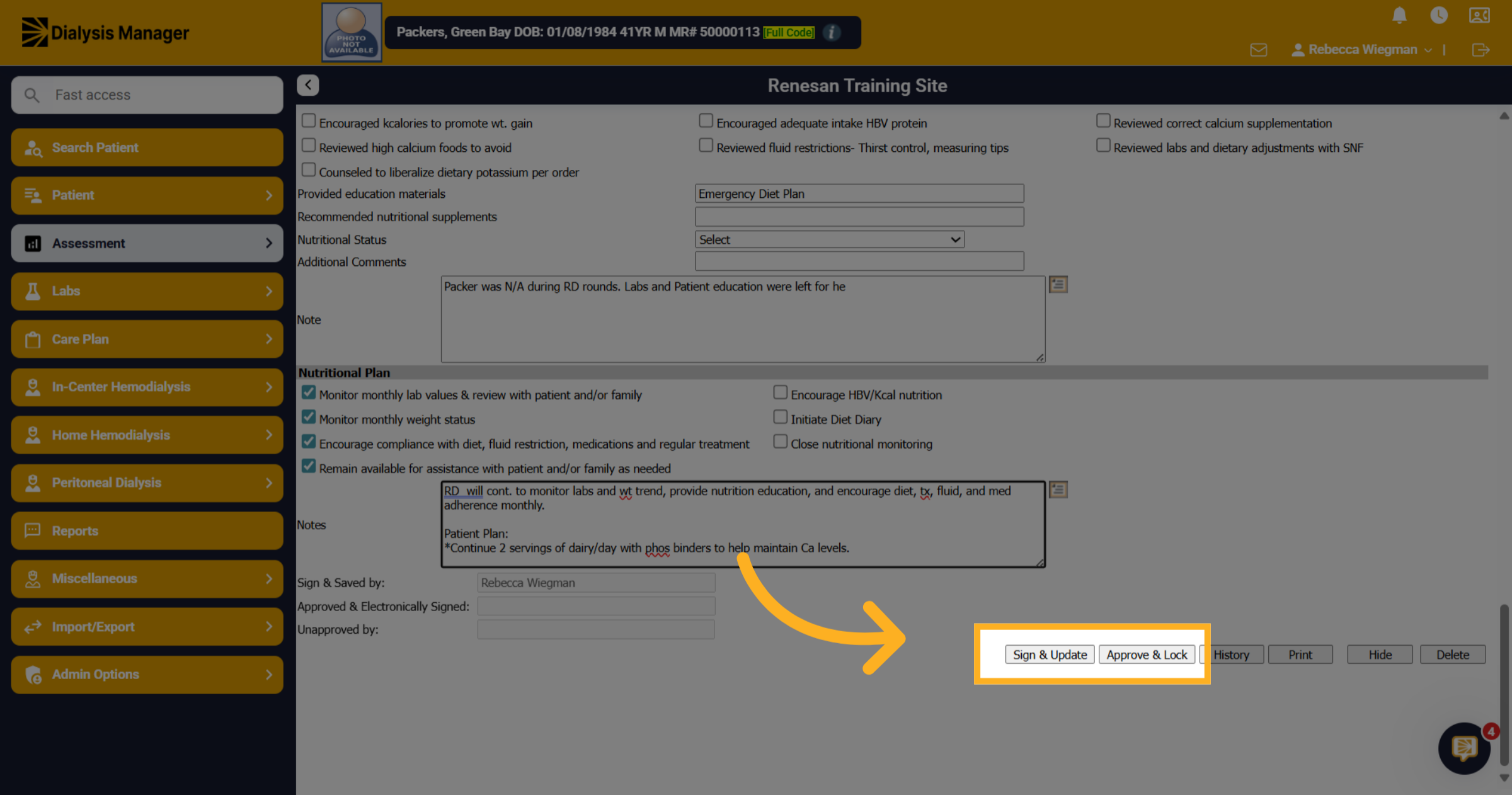The width and height of the screenshot is (1512, 795).
Task: Check the Initiate Diet Diary box
Action: tap(781, 417)
